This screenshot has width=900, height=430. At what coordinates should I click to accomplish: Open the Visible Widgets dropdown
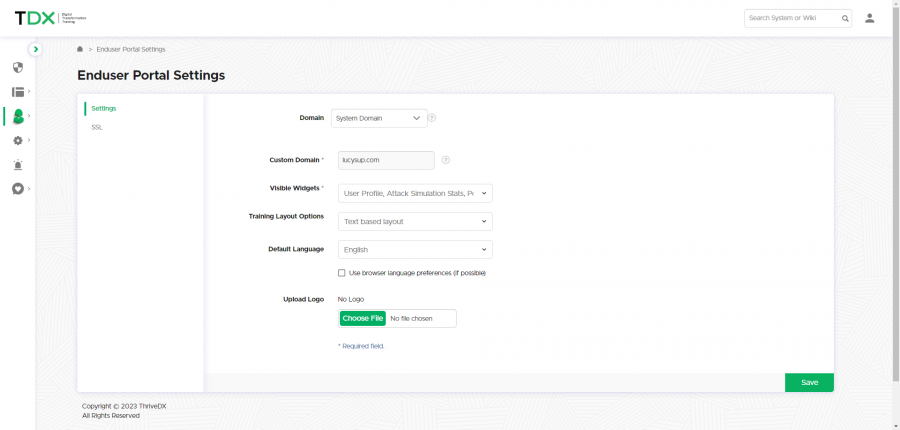[415, 193]
